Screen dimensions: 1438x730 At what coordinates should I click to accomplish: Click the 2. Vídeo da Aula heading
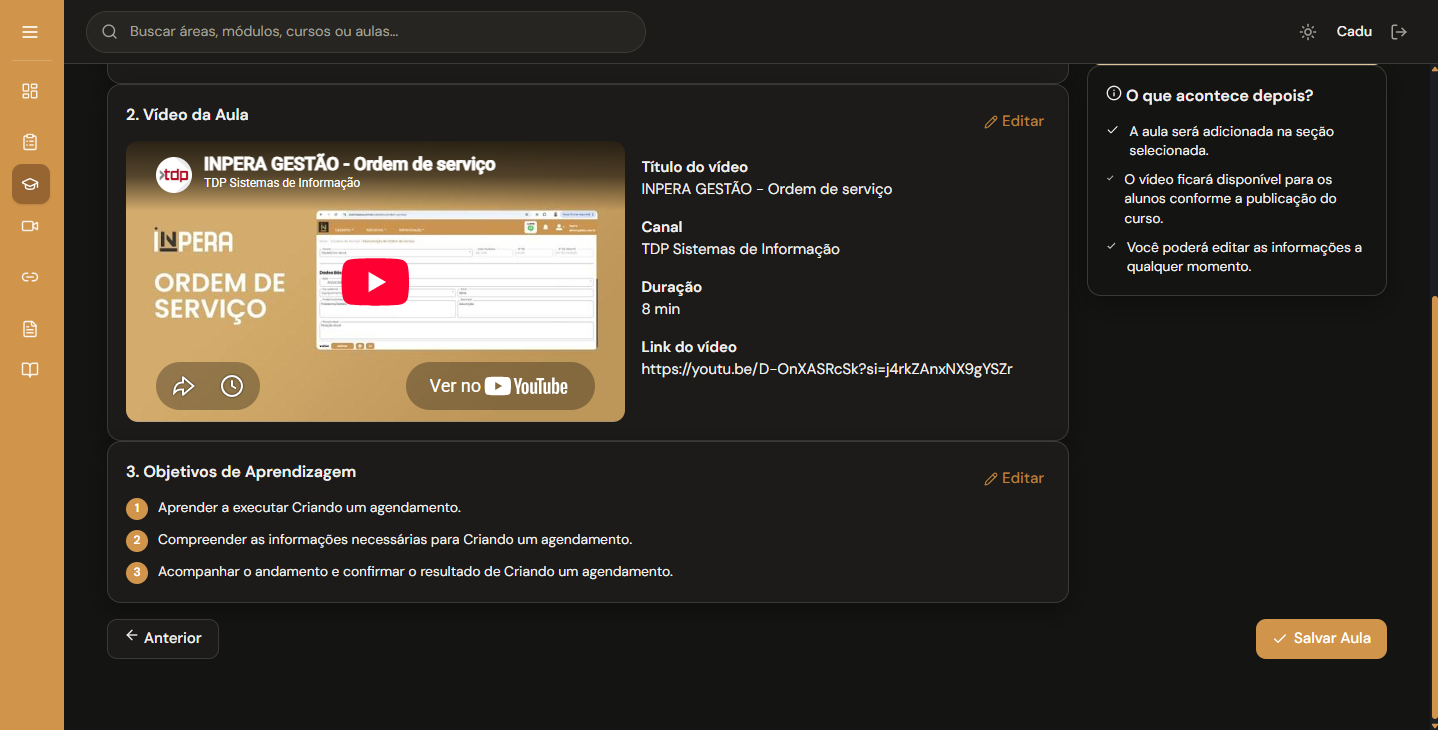pyautogui.click(x=187, y=115)
